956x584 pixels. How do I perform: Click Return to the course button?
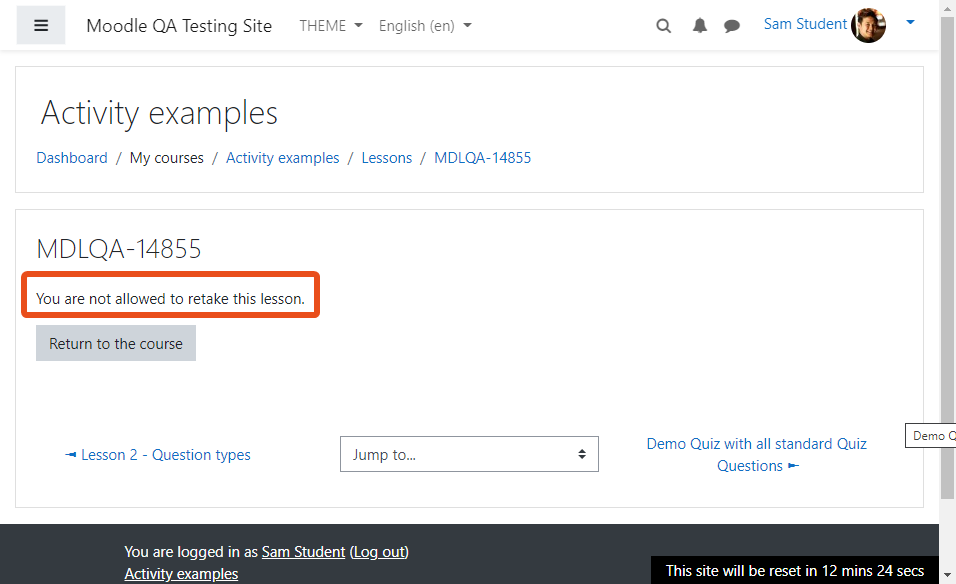click(116, 343)
